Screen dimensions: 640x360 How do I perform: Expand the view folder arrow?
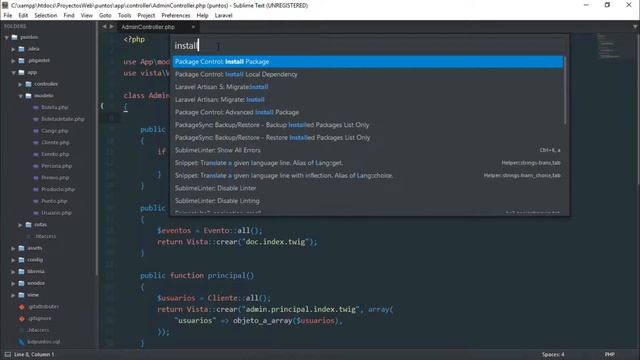(13, 295)
